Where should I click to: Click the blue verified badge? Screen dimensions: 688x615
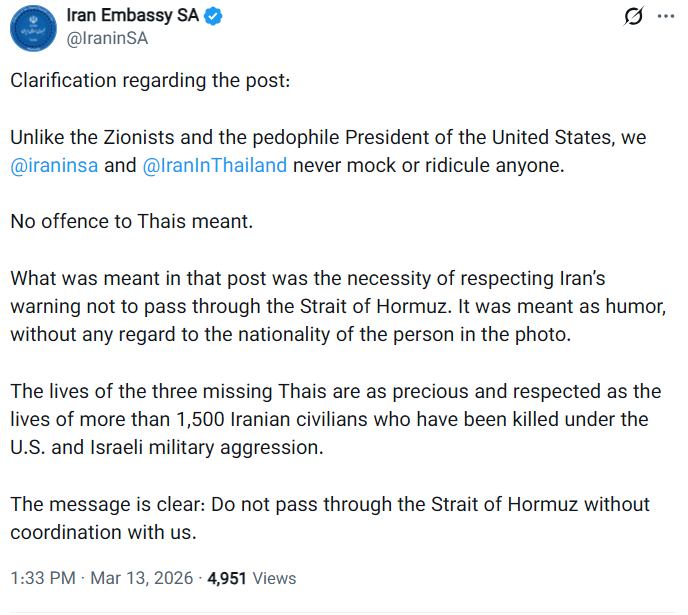point(214,16)
